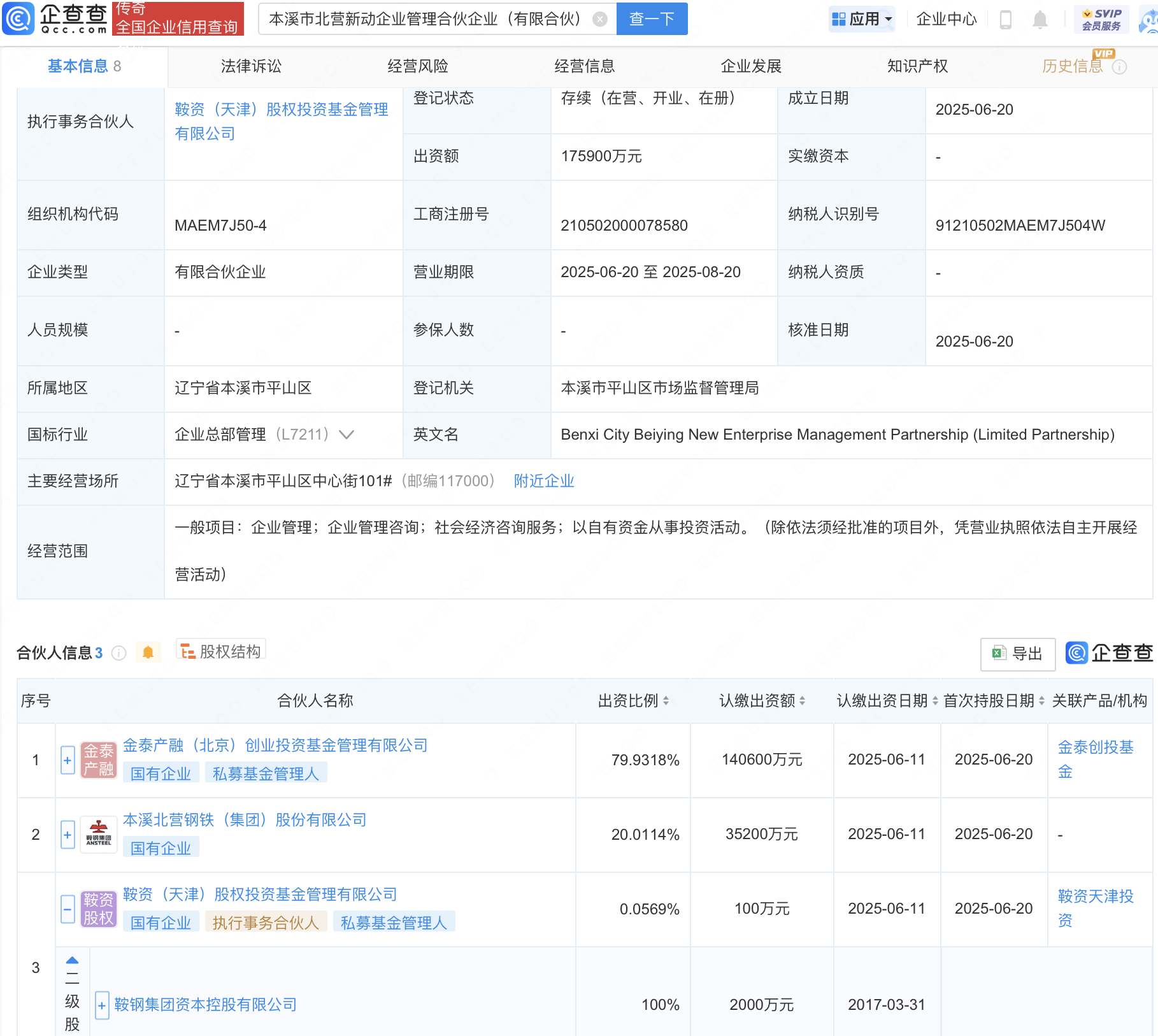Screen dimensions: 1158x1036
Task: Open the 应用 apps dropdown
Action: pyautogui.click(x=862, y=19)
